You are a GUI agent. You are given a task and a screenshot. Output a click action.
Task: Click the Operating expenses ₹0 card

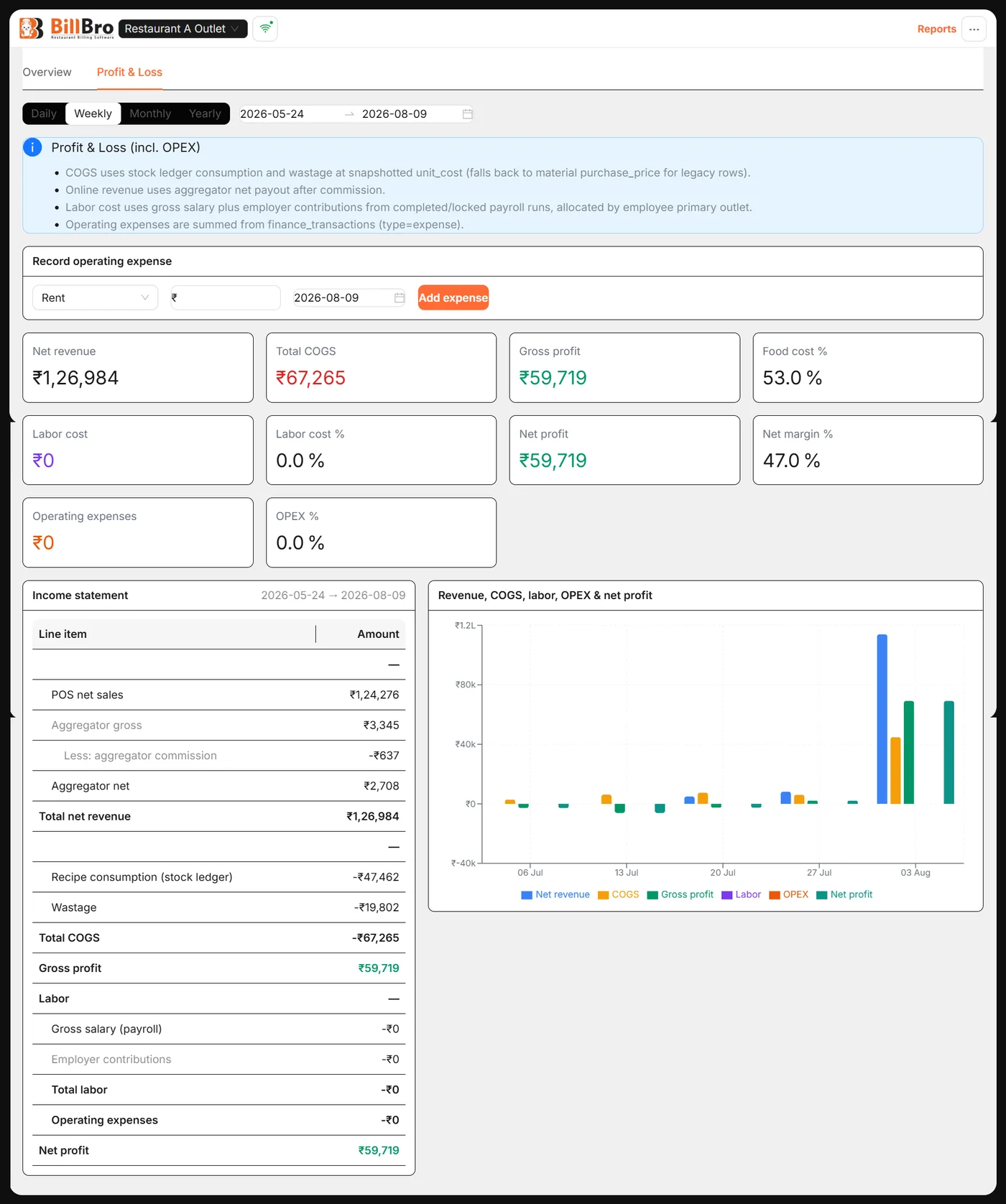coord(138,533)
